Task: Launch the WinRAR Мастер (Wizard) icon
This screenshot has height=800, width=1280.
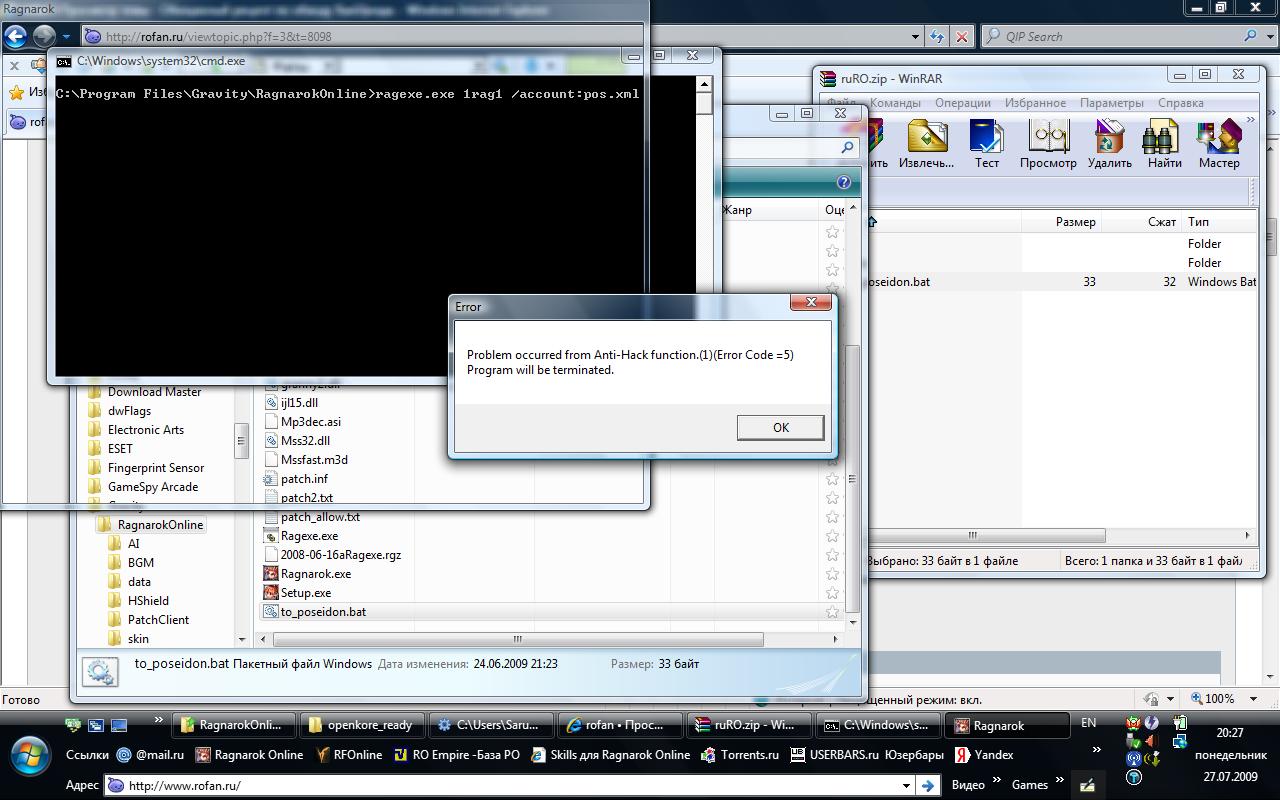Action: pyautogui.click(x=1219, y=145)
